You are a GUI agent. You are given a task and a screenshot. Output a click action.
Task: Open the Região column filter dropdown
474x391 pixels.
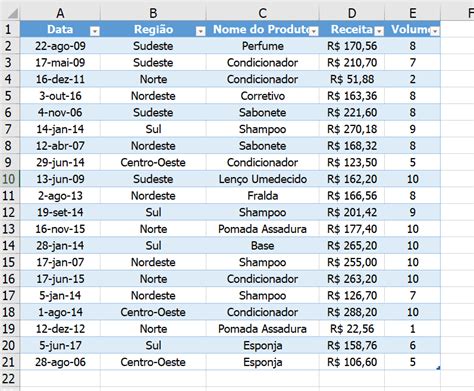click(x=201, y=31)
